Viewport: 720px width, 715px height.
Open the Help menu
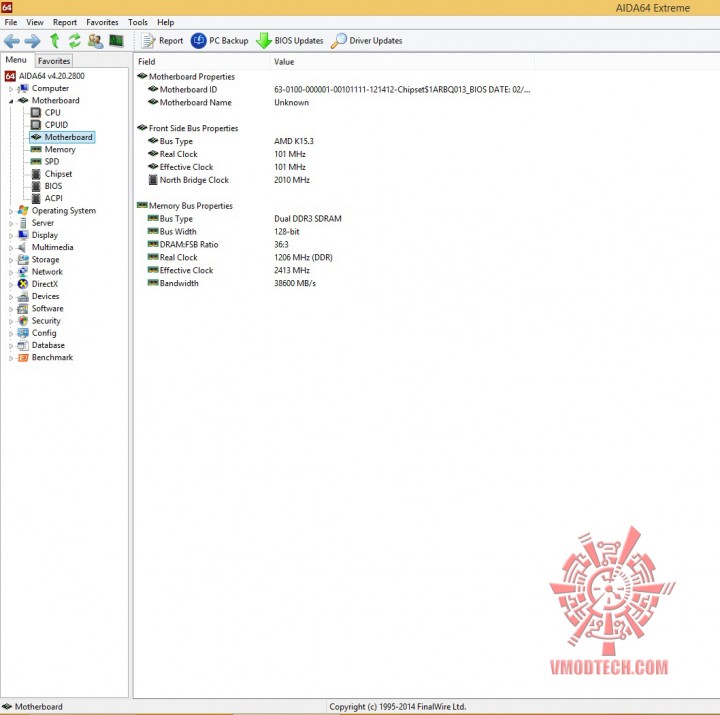coord(165,22)
